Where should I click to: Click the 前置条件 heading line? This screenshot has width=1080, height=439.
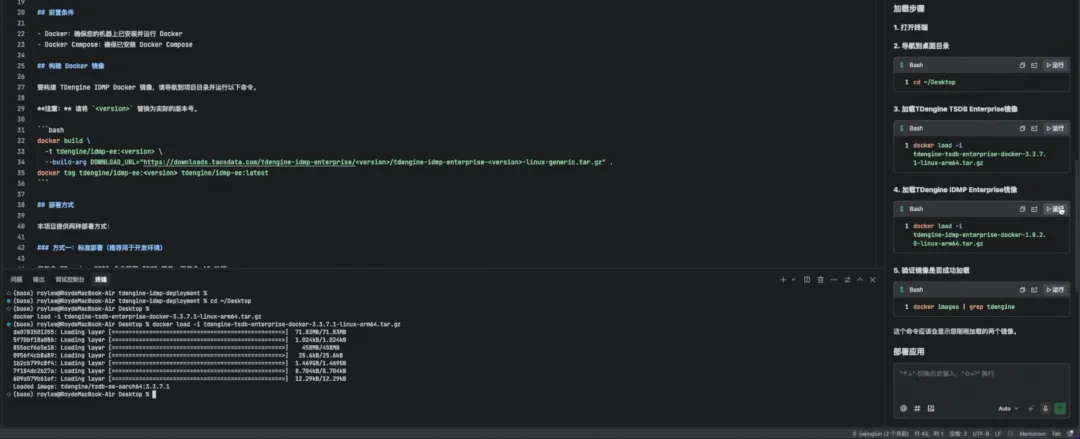(56, 12)
